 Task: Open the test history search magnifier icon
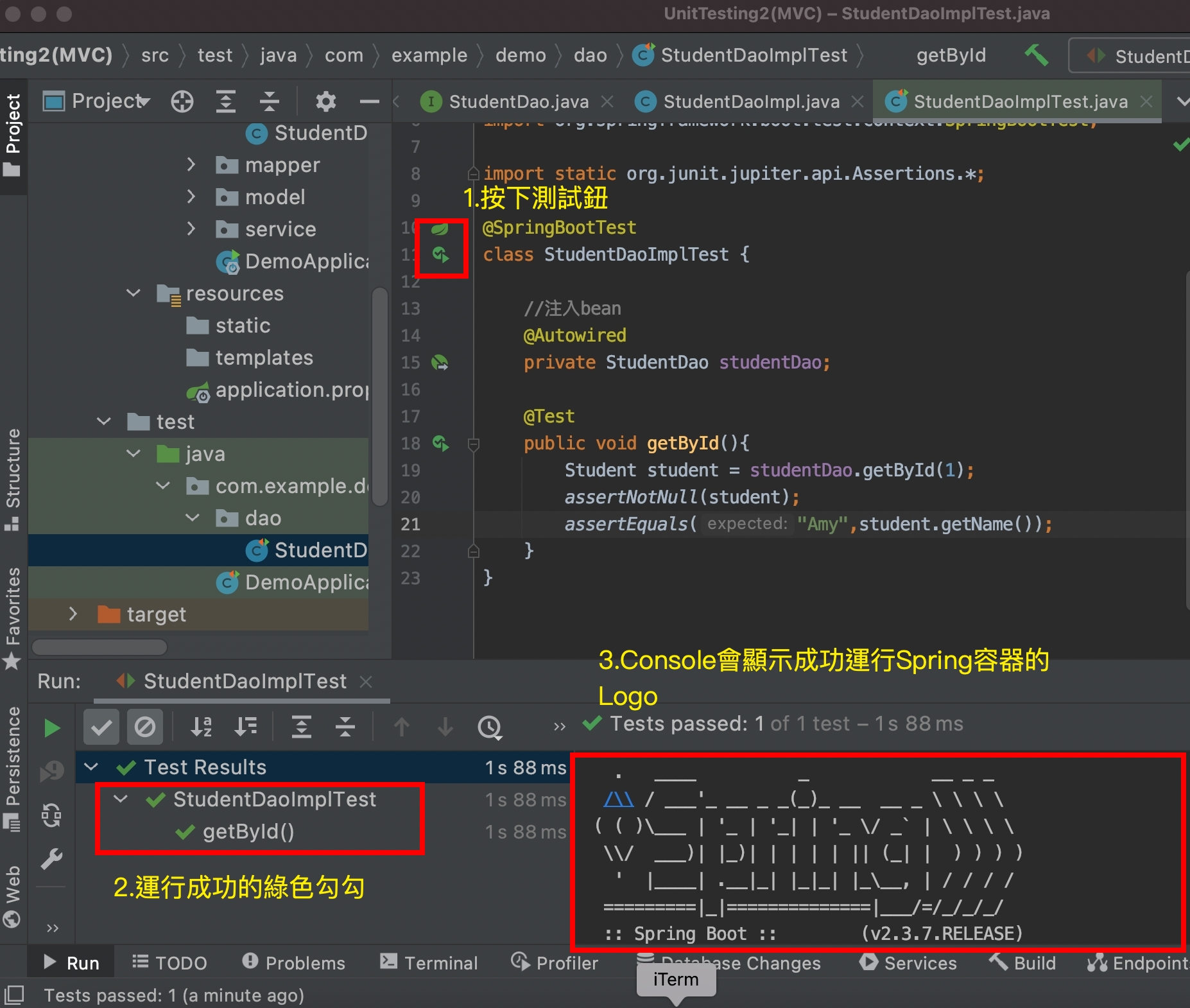coord(490,727)
